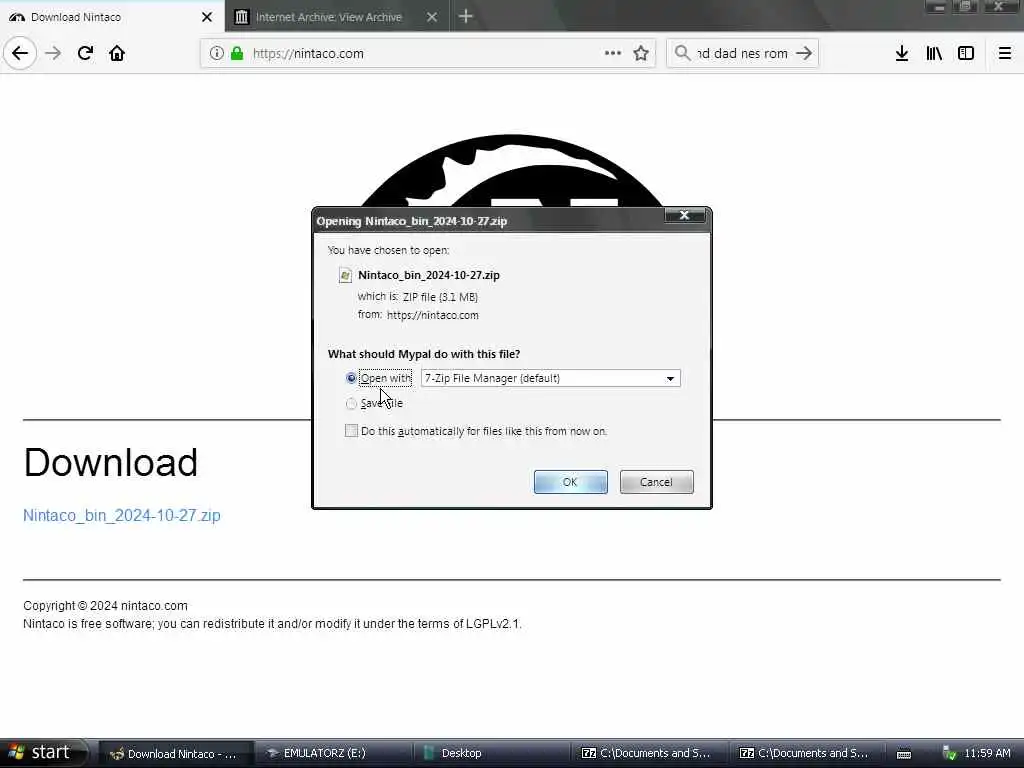Reload the current page

85,53
